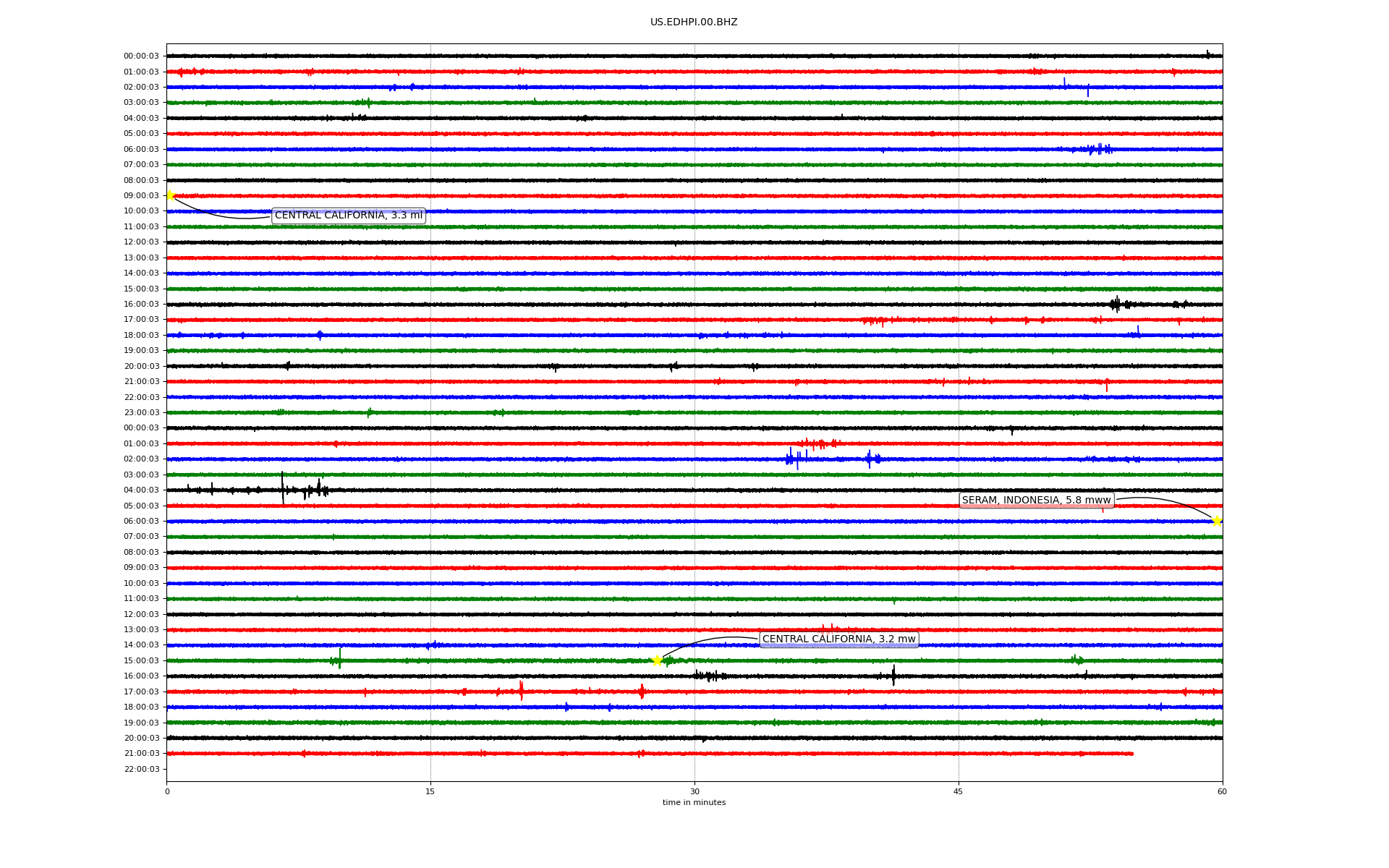The width and height of the screenshot is (1389, 868).
Task: Click the yellow star at the start of the 09:00:03 trace
Action: (x=170, y=195)
